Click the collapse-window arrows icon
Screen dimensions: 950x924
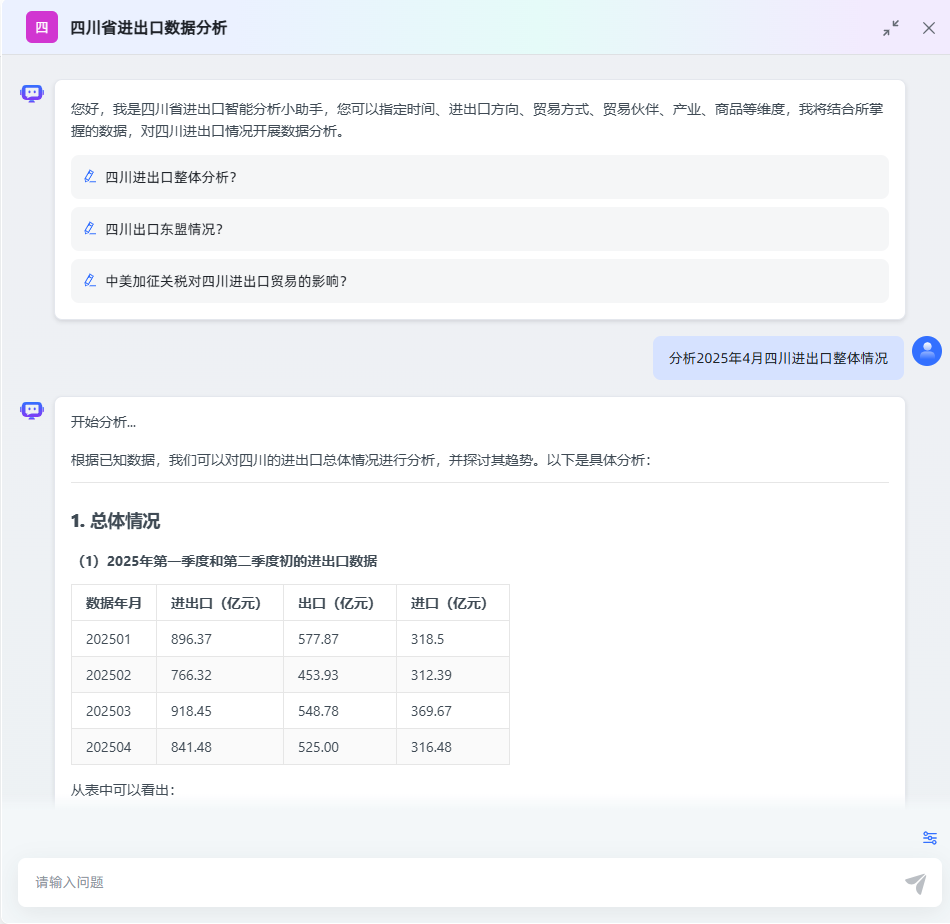[889, 29]
